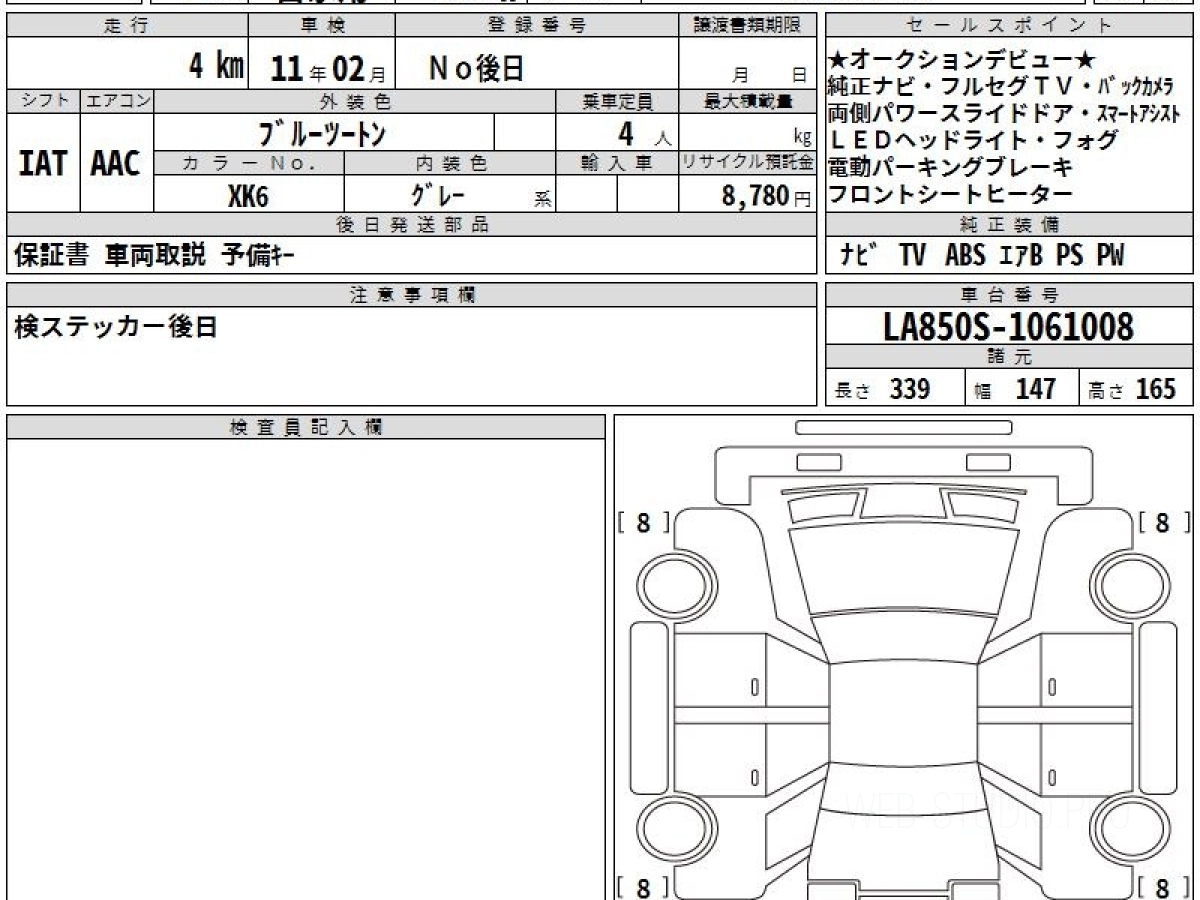The width and height of the screenshot is (1200, 900).
Task: Click the 譲渡書類期限 header
Action: pos(748,26)
